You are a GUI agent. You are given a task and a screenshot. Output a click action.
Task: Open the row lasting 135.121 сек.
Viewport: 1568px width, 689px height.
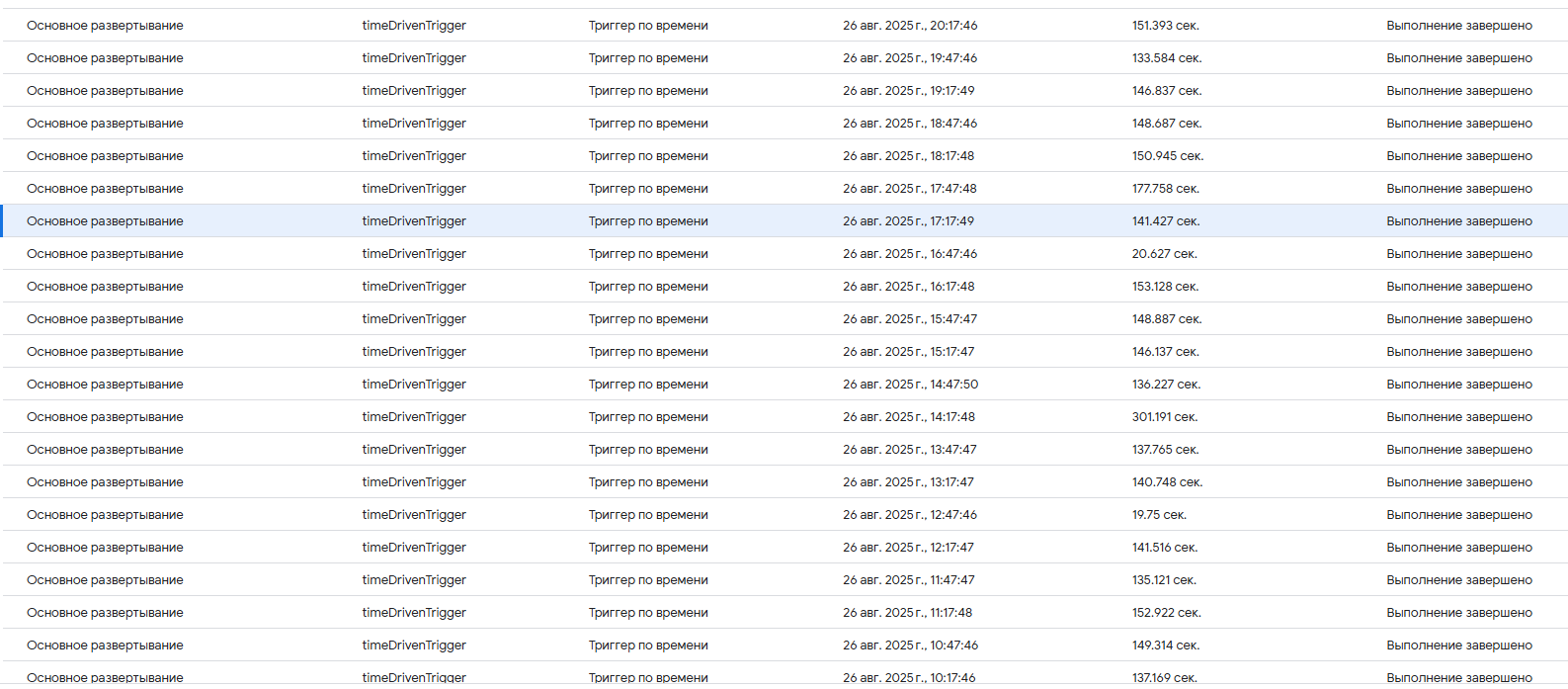point(1163,580)
